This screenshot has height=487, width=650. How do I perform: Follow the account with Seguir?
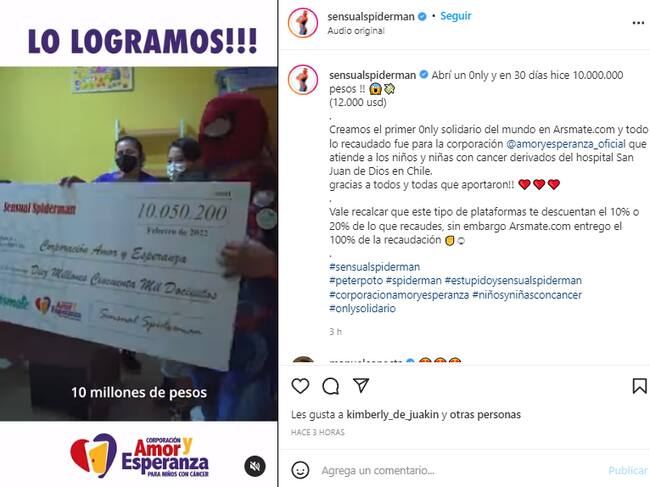(456, 16)
